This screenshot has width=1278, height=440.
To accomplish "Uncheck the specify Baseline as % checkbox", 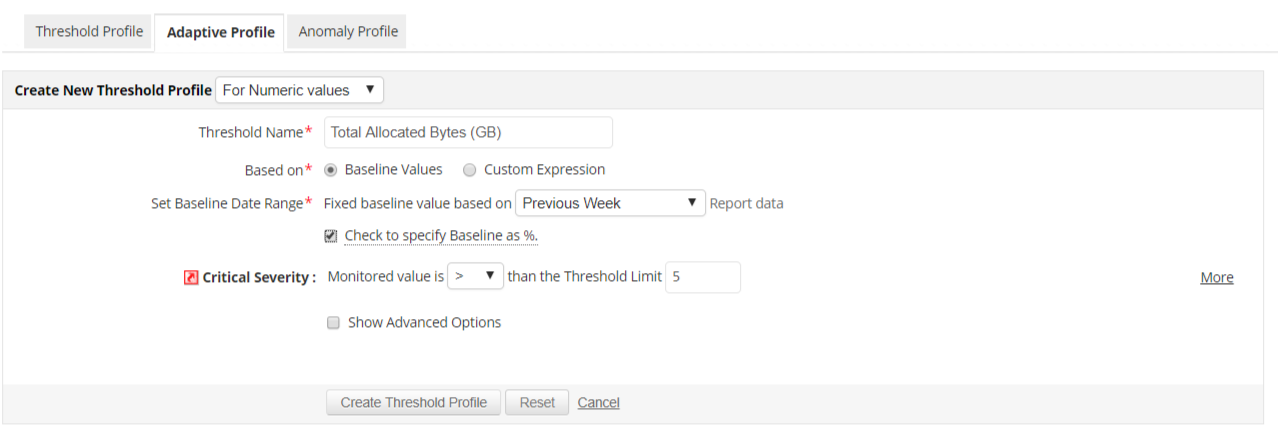I will tap(331, 236).
